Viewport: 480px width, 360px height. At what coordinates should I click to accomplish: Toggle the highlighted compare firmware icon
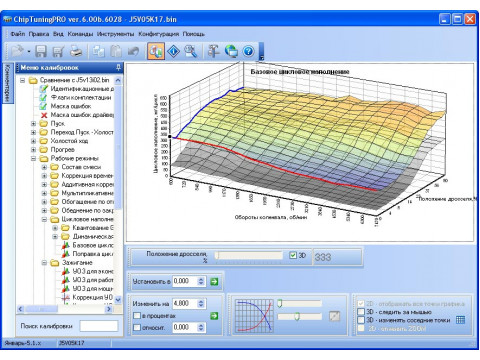click(x=156, y=51)
